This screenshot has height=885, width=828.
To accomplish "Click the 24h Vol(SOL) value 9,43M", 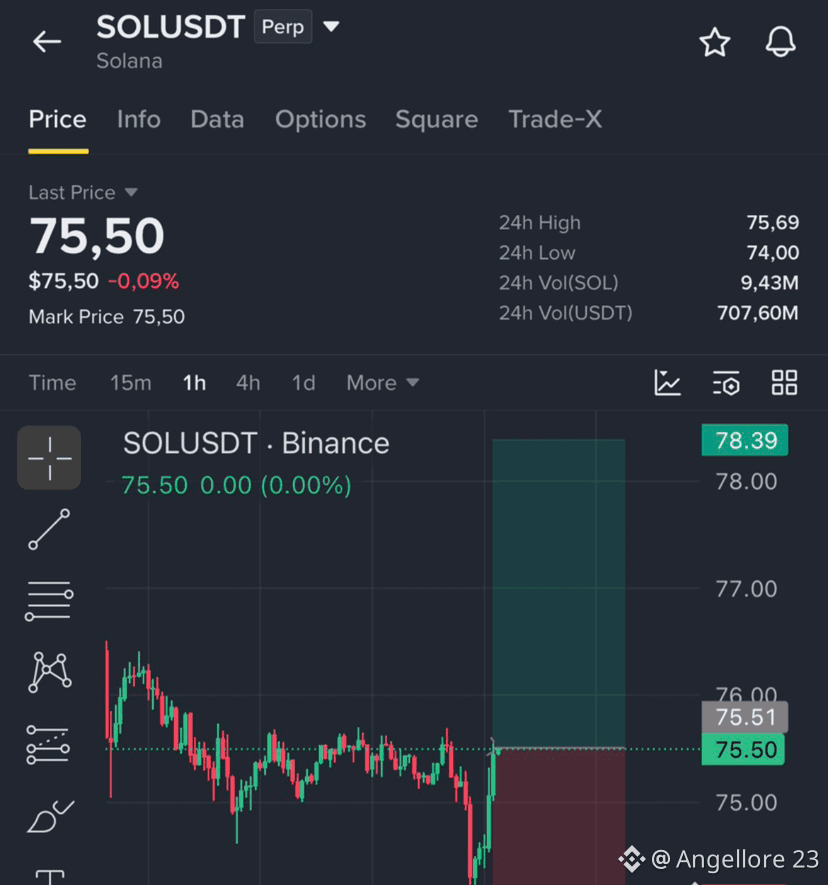I will point(770,282).
